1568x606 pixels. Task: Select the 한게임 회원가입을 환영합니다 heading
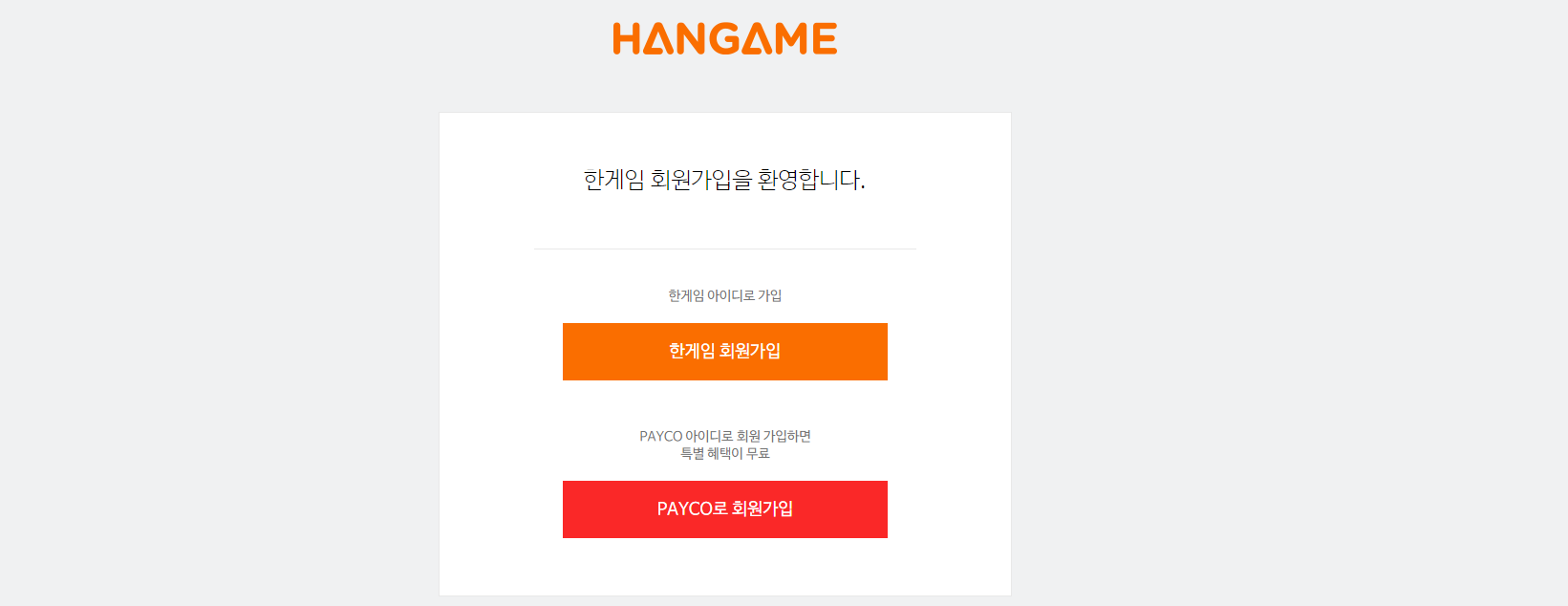pos(724,180)
